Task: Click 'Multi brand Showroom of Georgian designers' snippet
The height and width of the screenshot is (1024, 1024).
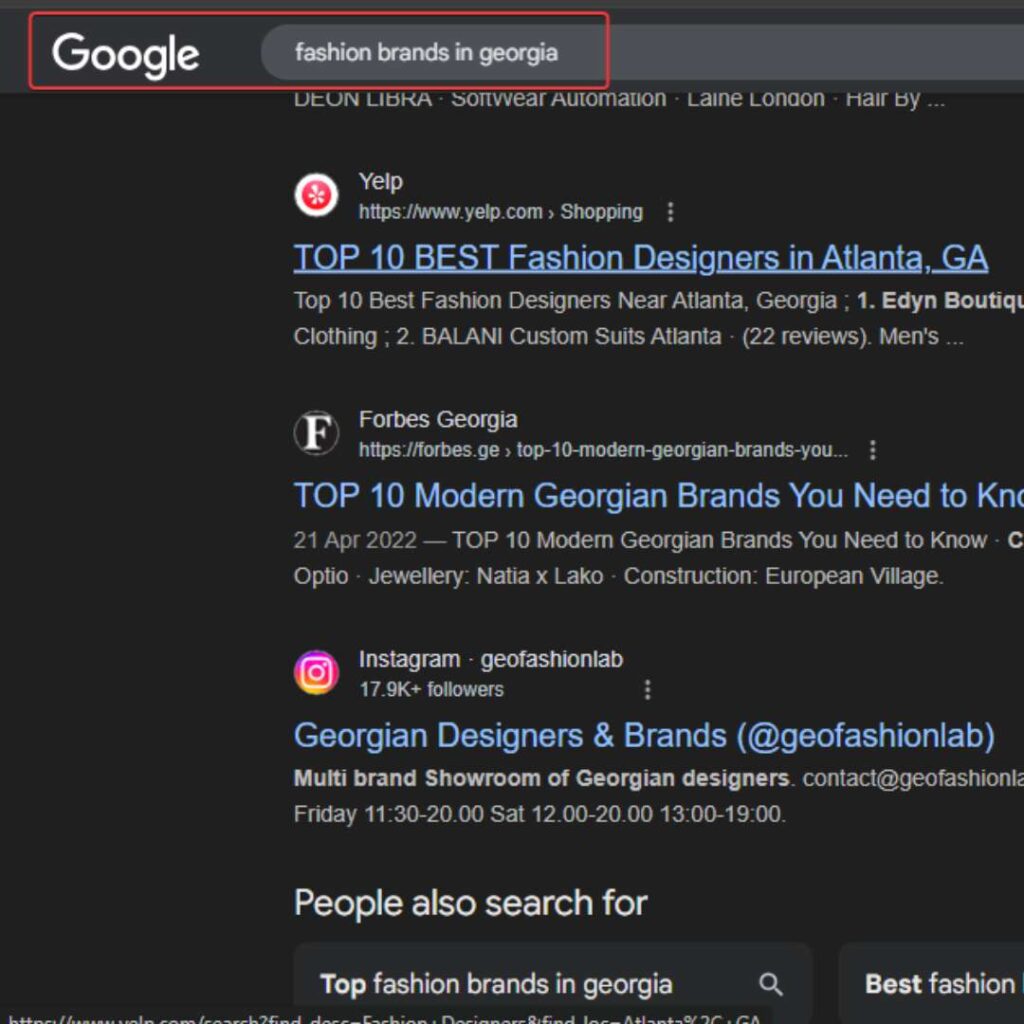Action: point(541,778)
